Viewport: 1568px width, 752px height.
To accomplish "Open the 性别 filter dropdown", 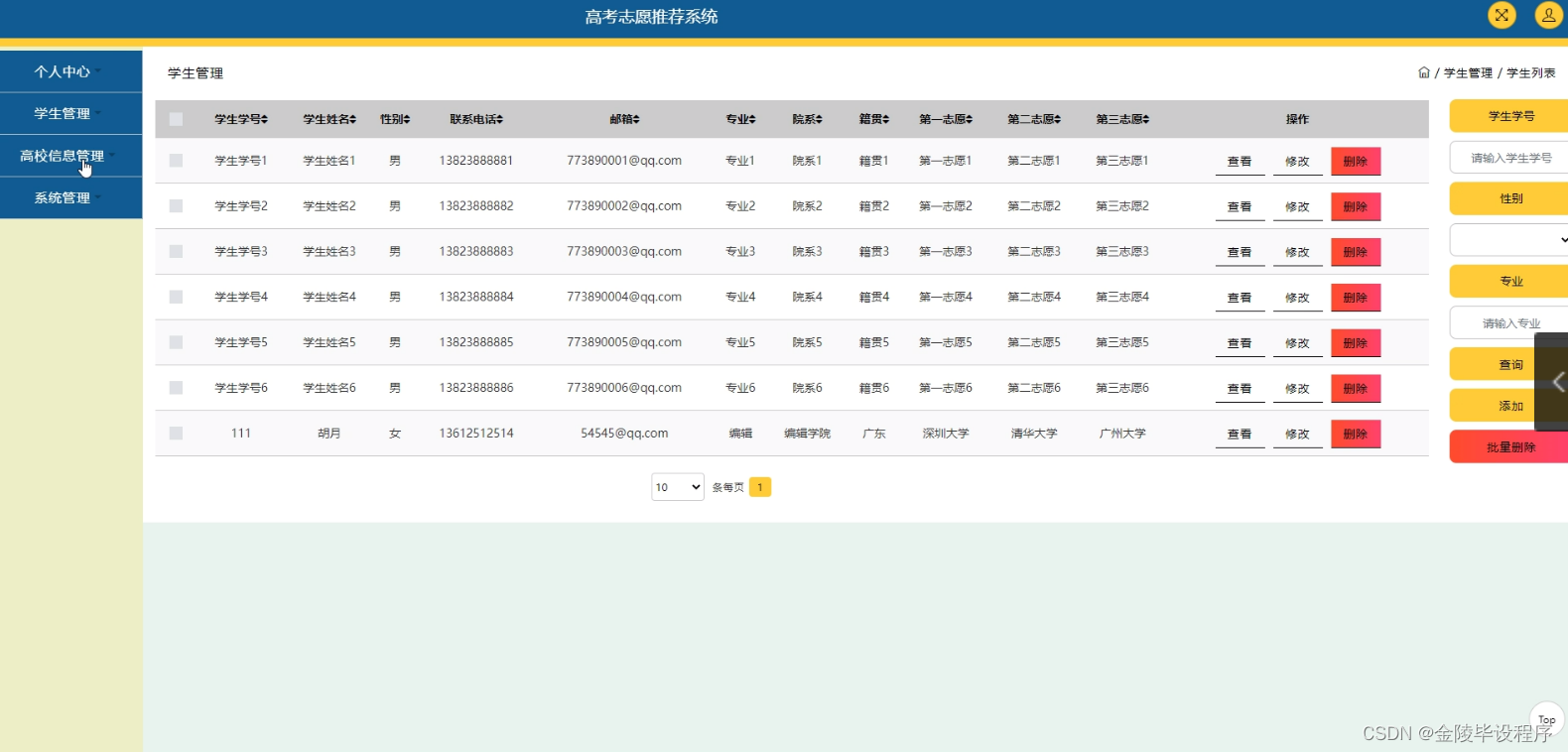I will (1509, 240).
